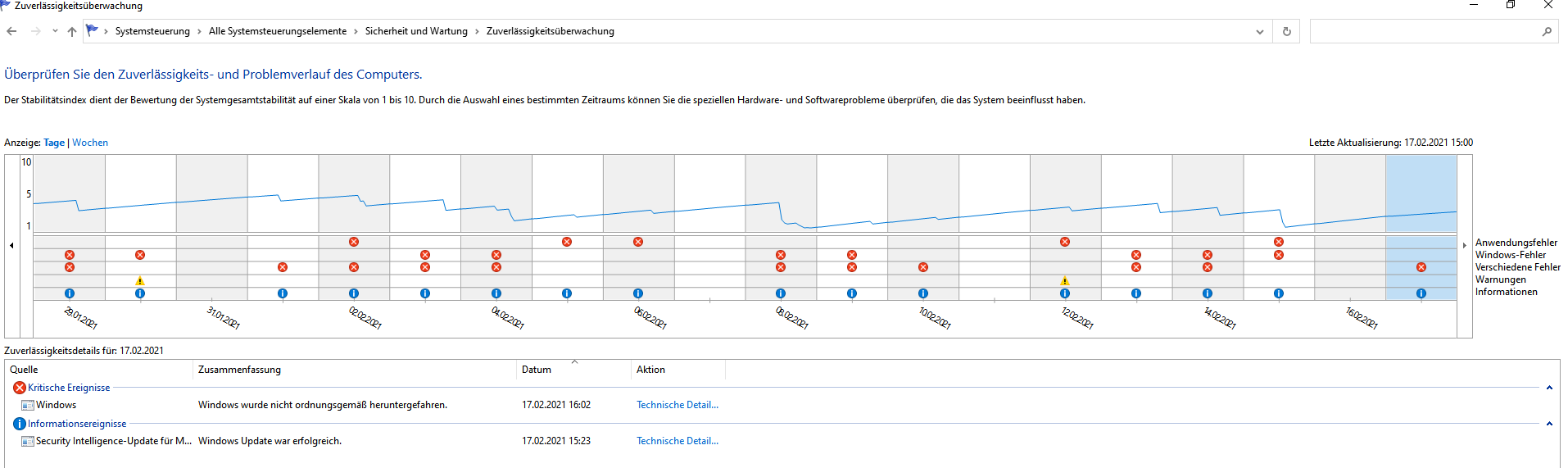1568x468 pixels.
Task: Click the Zuverlässigkeitsüberwachung breadcrumb
Action: point(551,31)
